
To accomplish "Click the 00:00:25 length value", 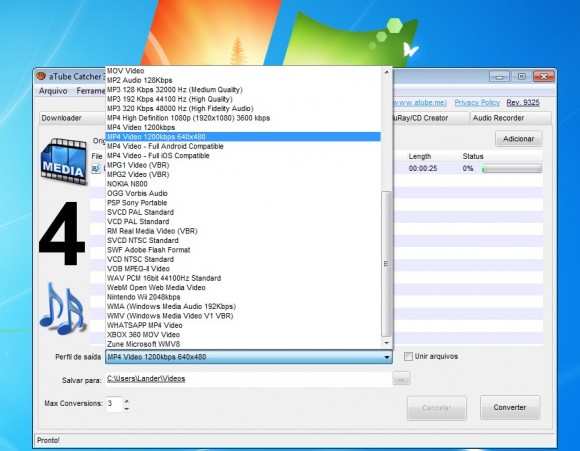I will 423,169.
